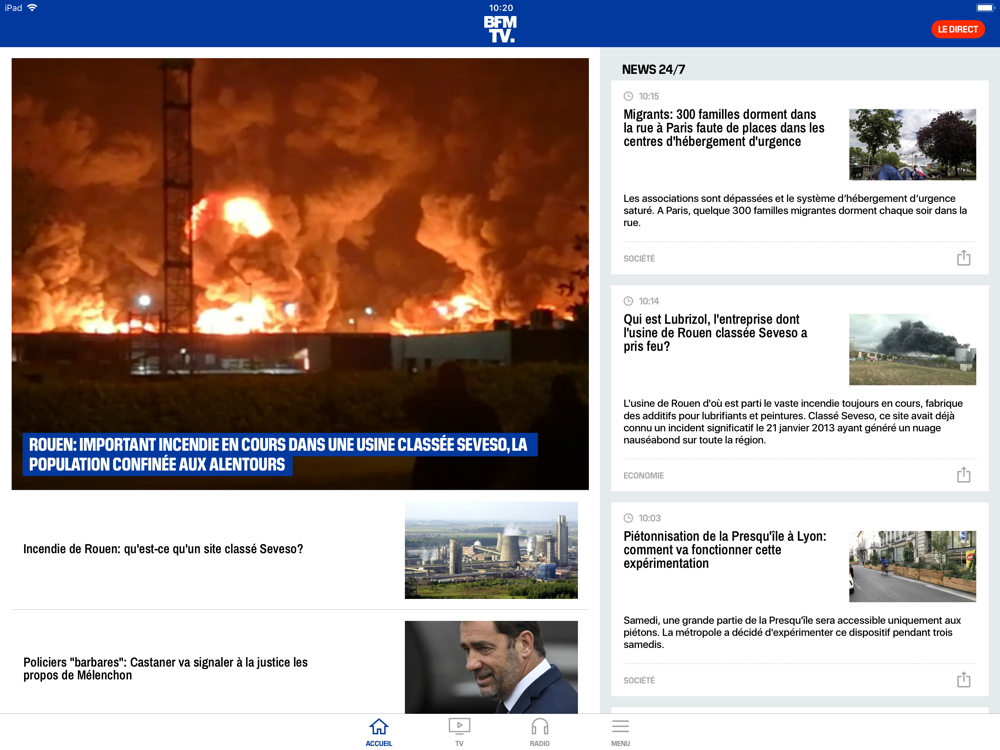This screenshot has height=750, width=1000.
Task: Go to the Accueil home tab
Action: click(x=379, y=732)
